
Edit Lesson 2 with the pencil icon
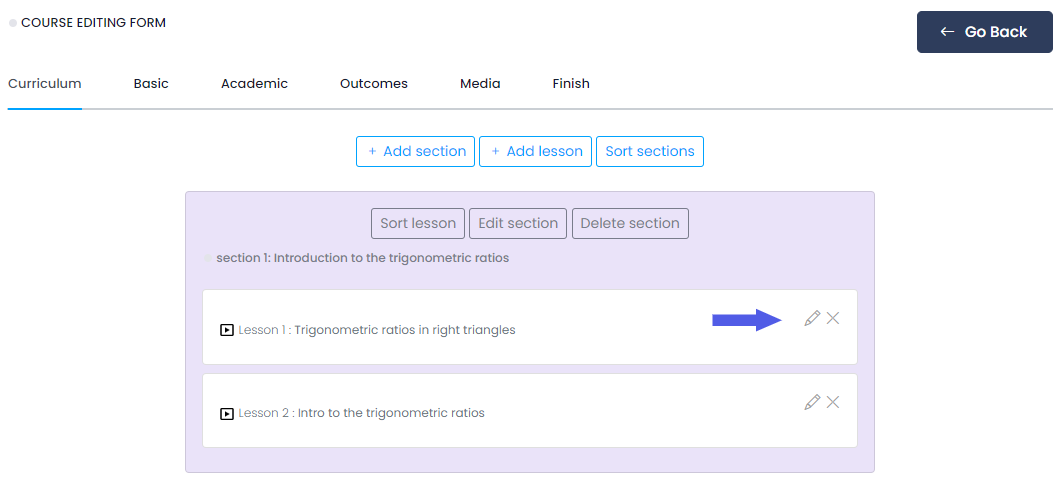tap(812, 402)
